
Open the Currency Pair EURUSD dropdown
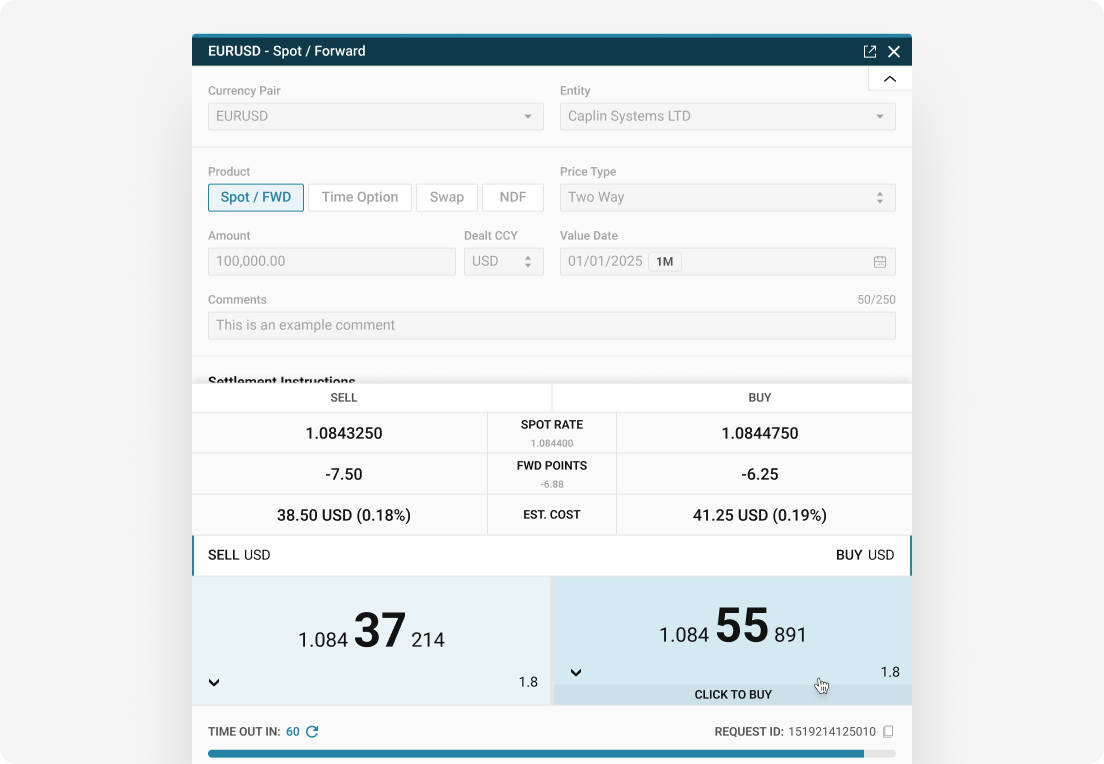click(x=375, y=117)
